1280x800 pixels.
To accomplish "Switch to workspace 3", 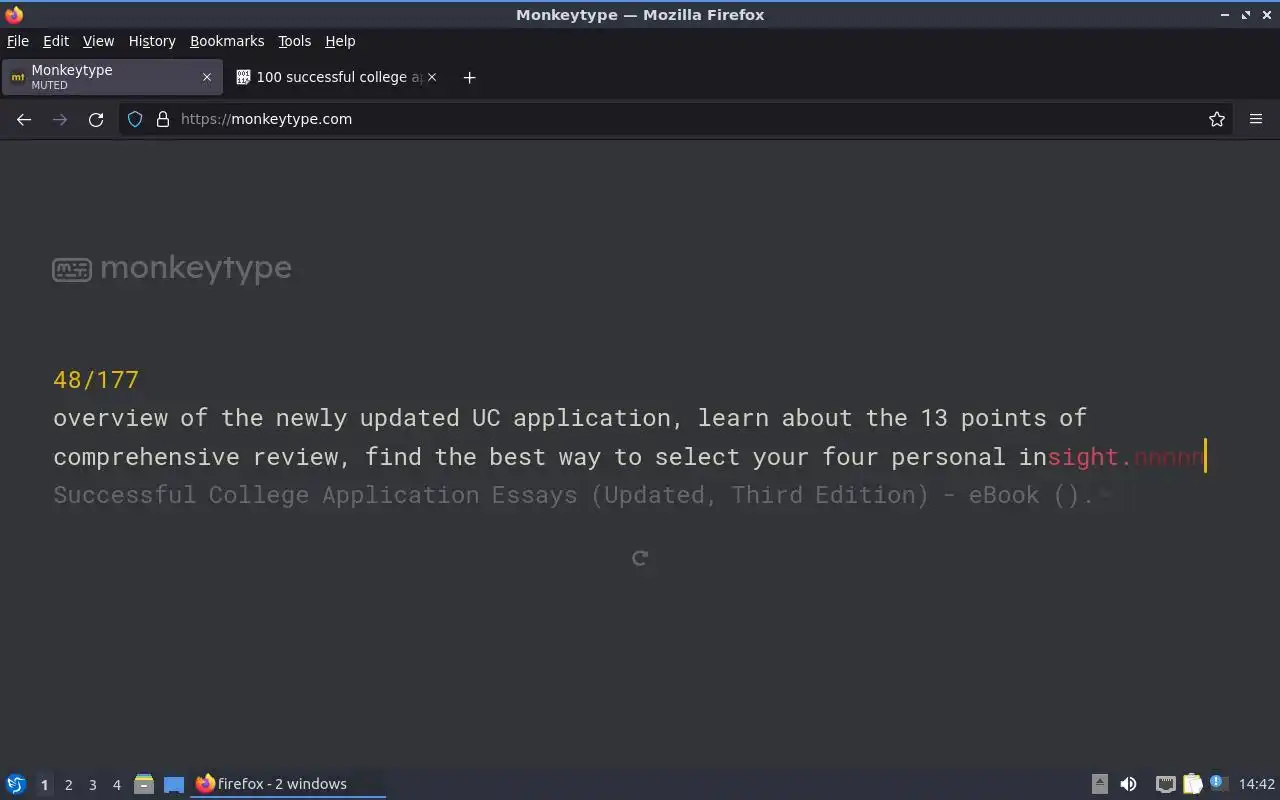I will click(92, 785).
